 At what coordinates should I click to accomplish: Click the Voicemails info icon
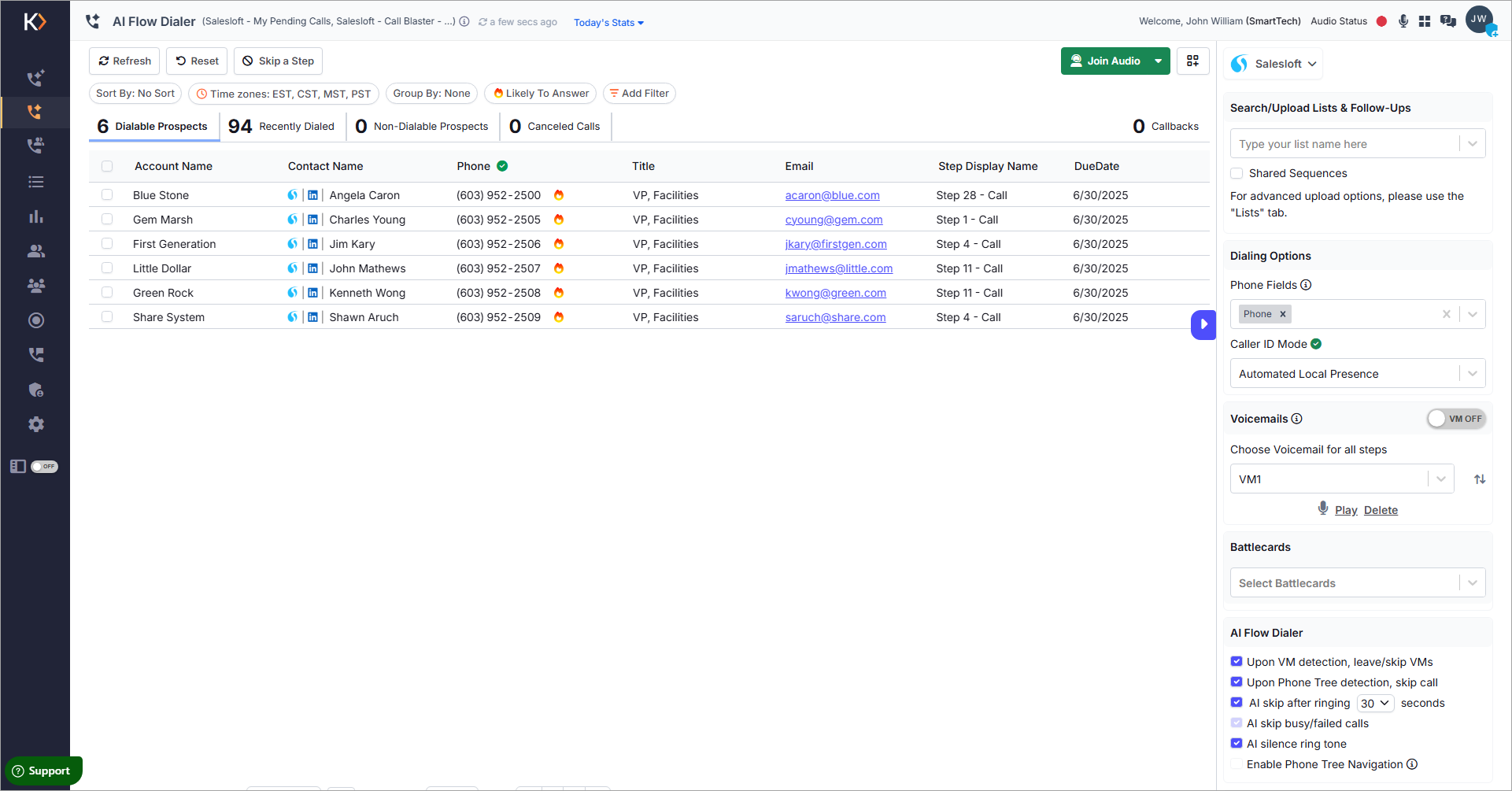pyautogui.click(x=1297, y=419)
